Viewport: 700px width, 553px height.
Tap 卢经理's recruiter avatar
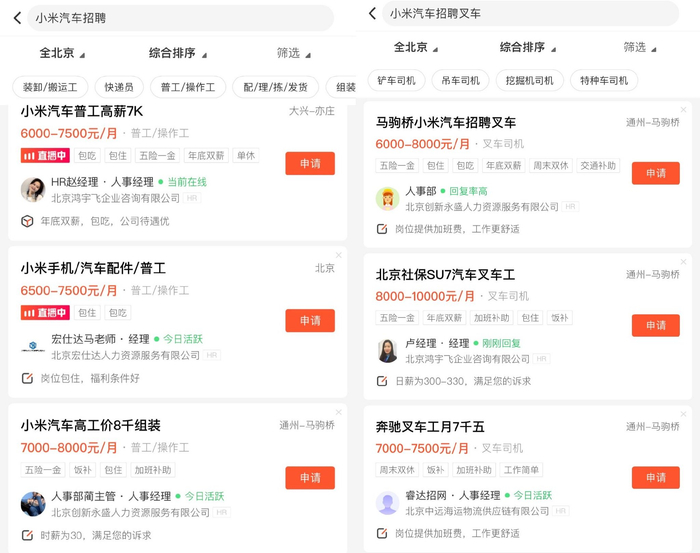click(388, 350)
